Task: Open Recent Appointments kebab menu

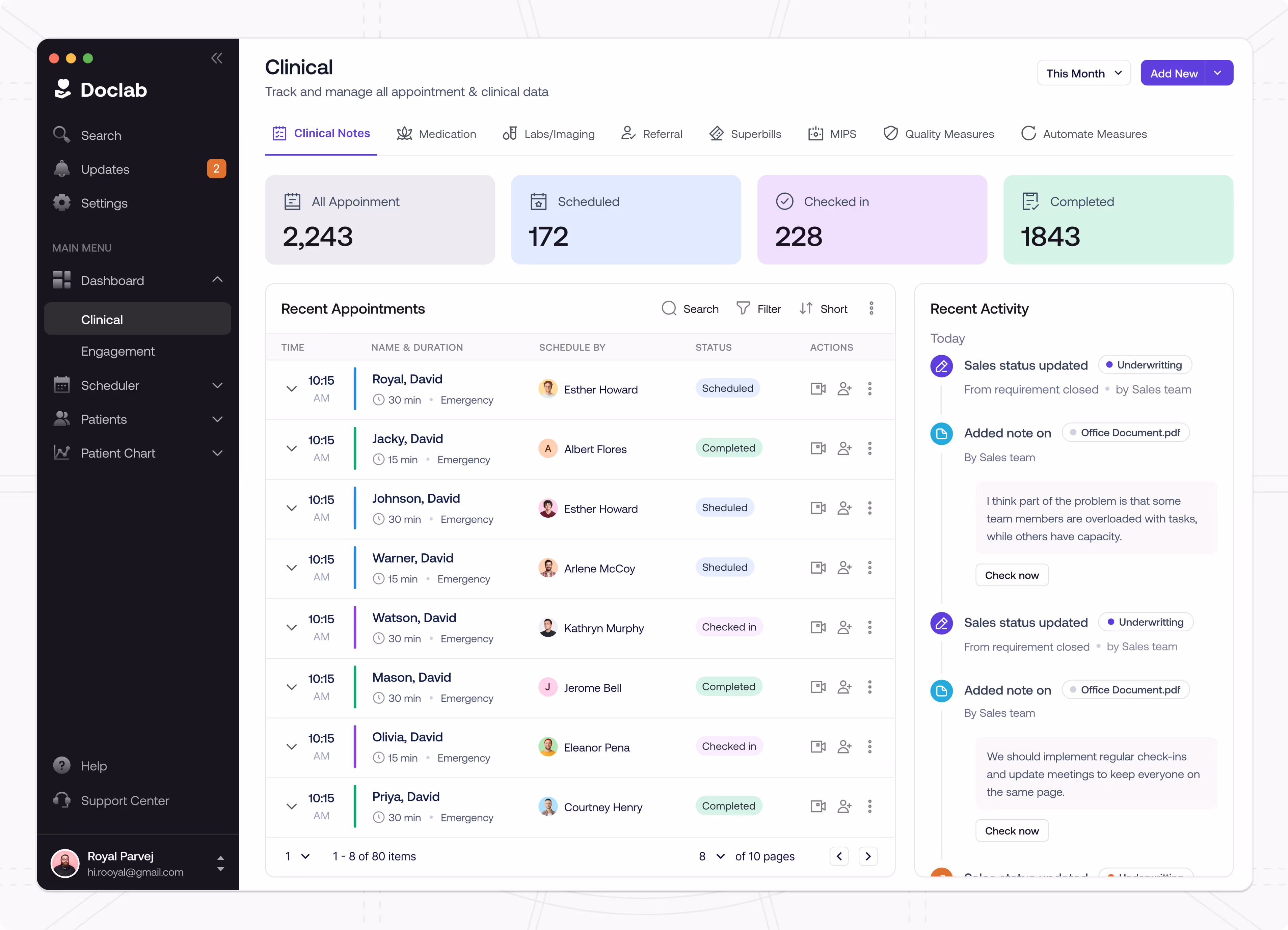Action: [x=871, y=308]
